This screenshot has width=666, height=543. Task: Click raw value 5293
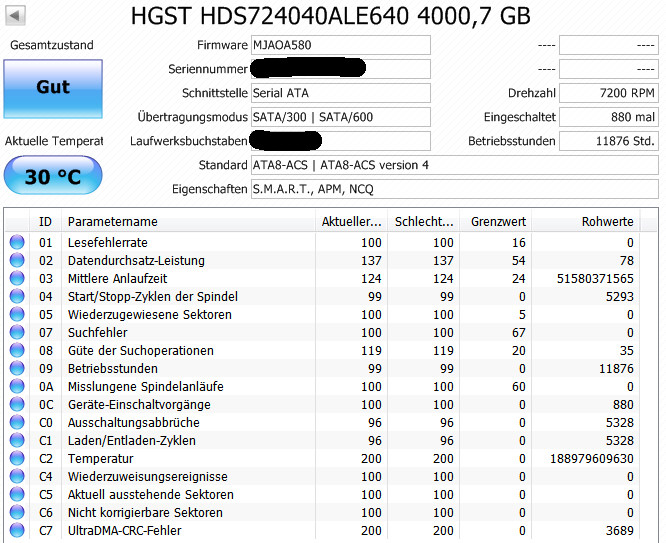pos(620,297)
